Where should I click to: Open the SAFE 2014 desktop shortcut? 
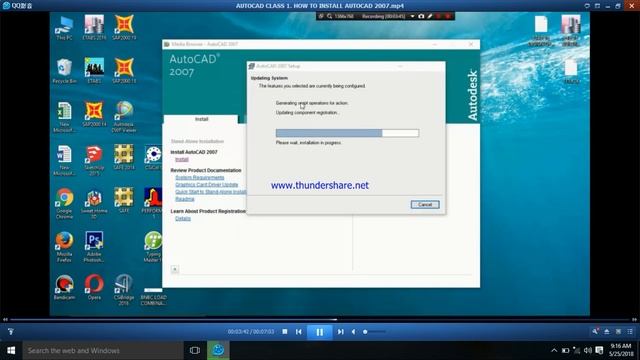(124, 158)
